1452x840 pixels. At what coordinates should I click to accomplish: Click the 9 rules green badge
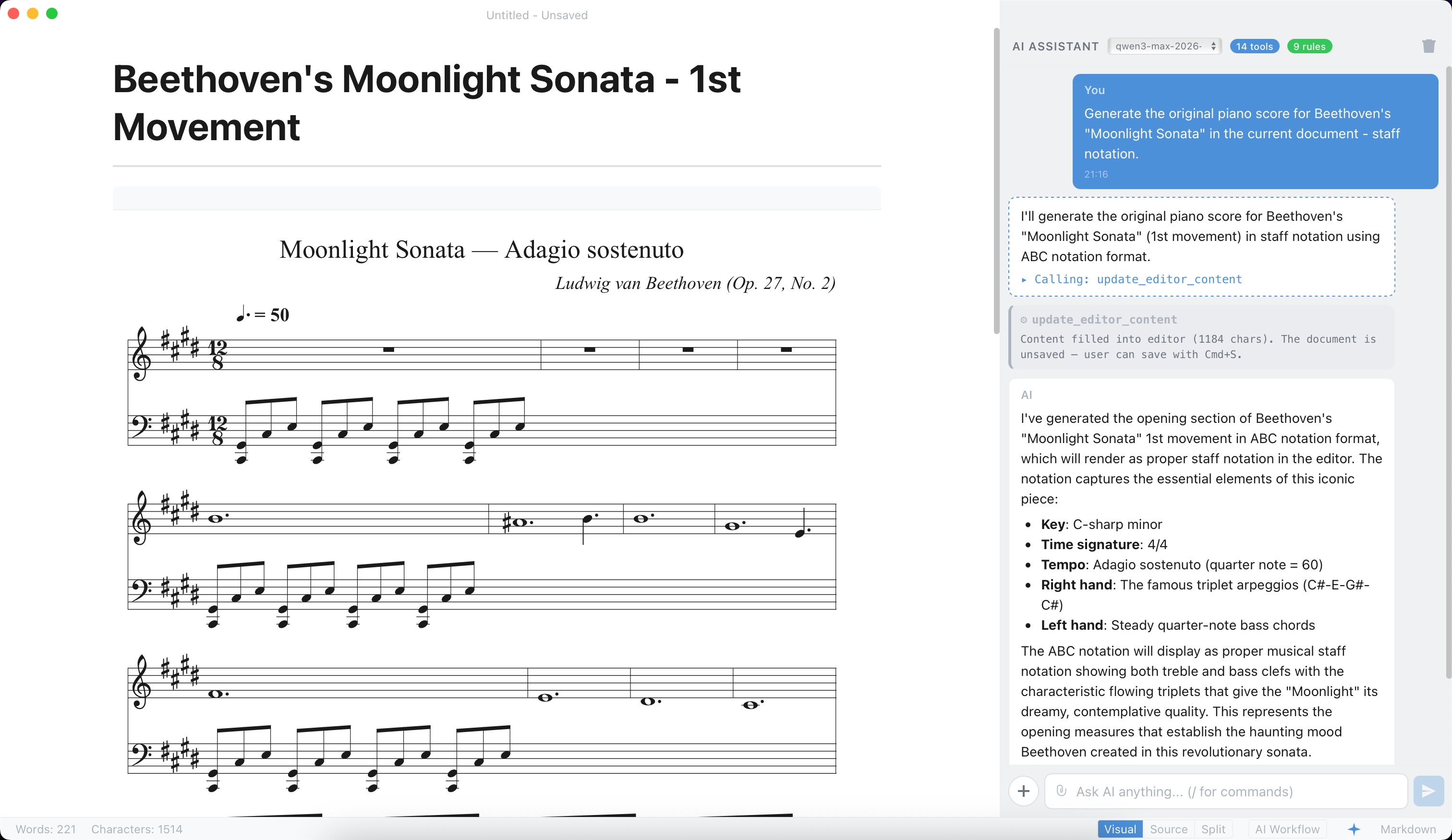tap(1309, 46)
